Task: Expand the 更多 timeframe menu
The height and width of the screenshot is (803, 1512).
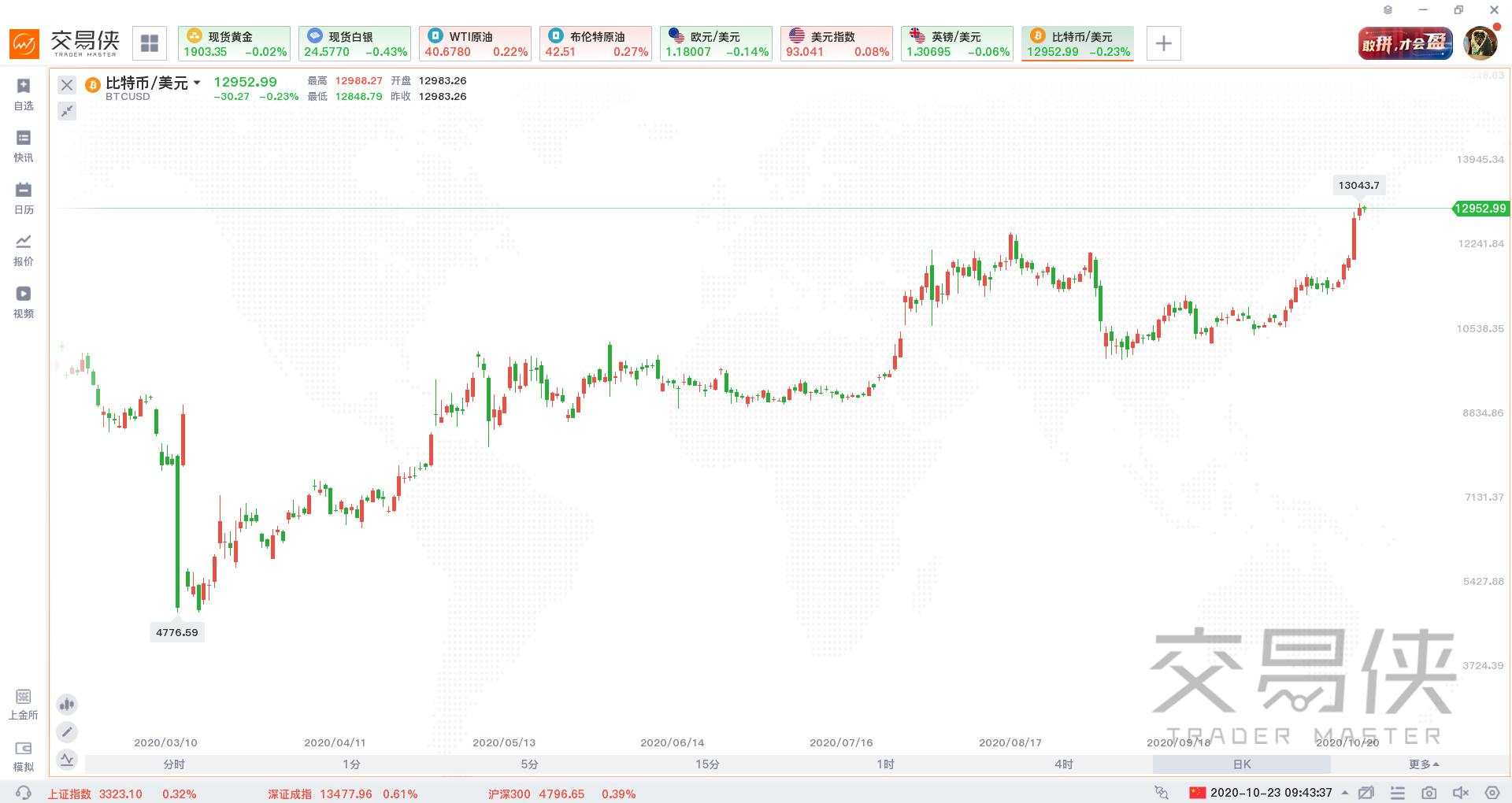Action: coord(1424,764)
